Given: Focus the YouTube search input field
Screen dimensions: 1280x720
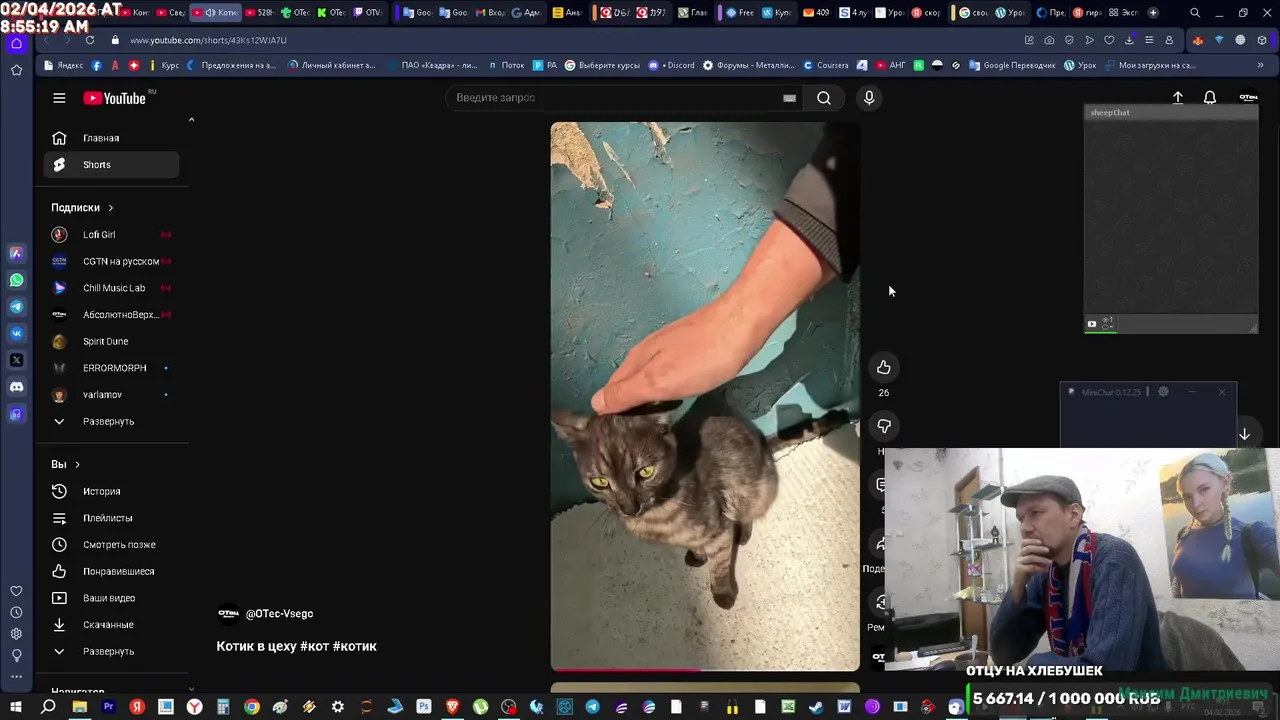Looking at the screenshot, I should coord(615,98).
